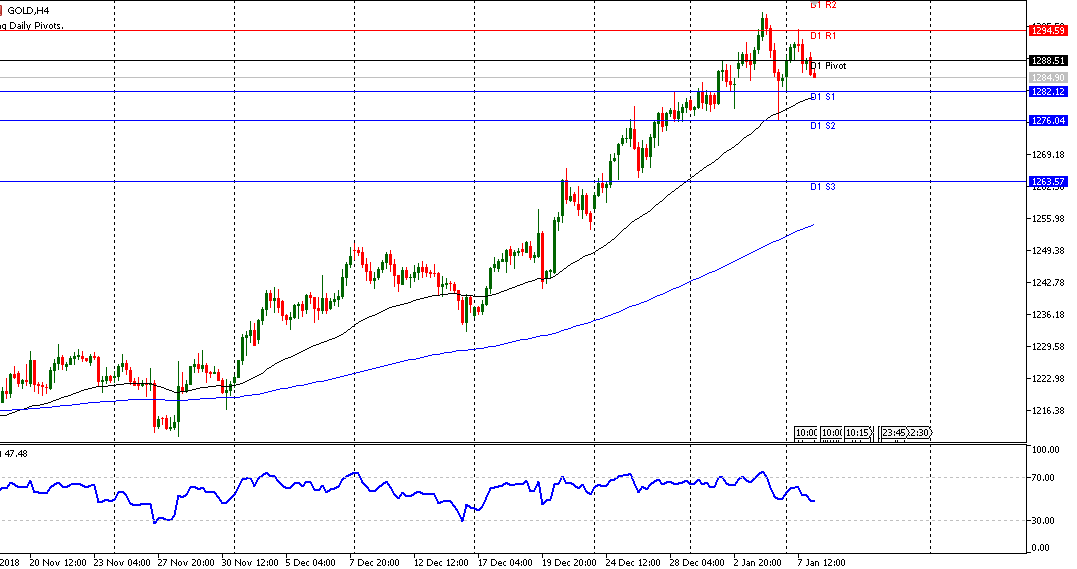
Task: Open the 10:15 news event marker
Action: point(857,433)
